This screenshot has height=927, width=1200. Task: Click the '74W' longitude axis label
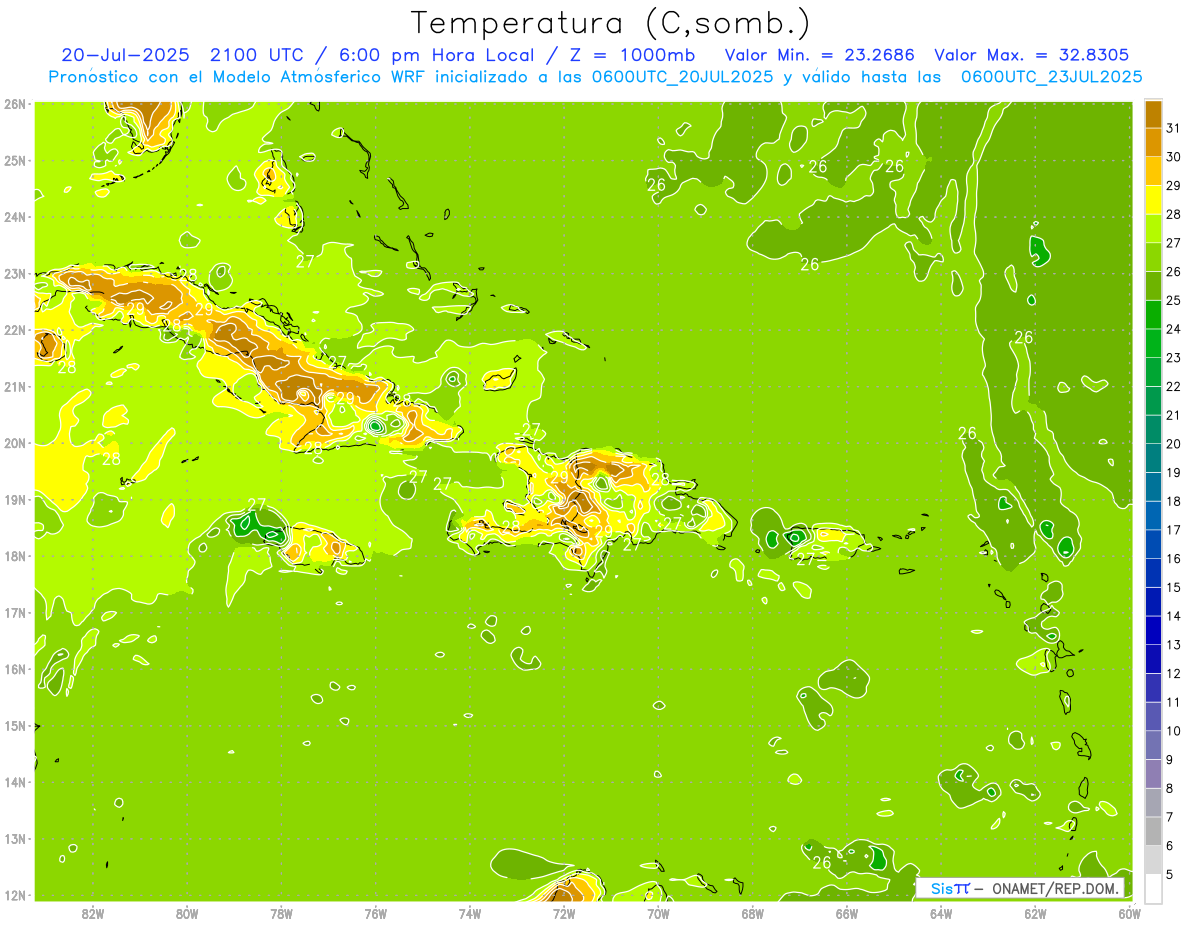[x=469, y=913]
